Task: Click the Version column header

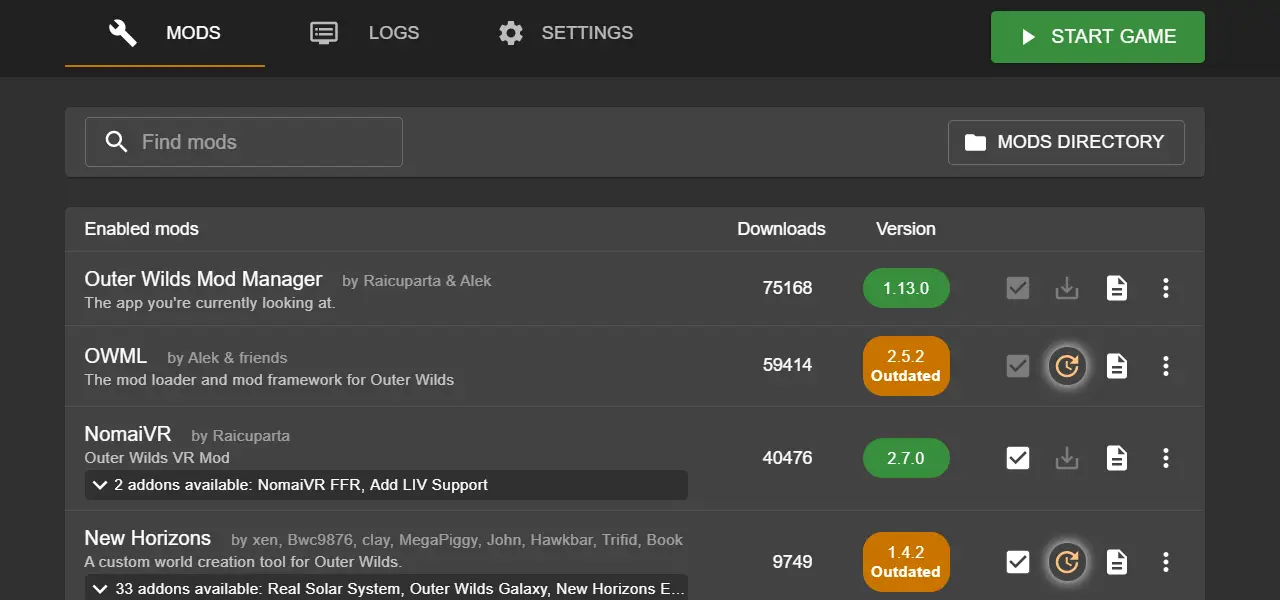Action: pyautogui.click(x=906, y=229)
